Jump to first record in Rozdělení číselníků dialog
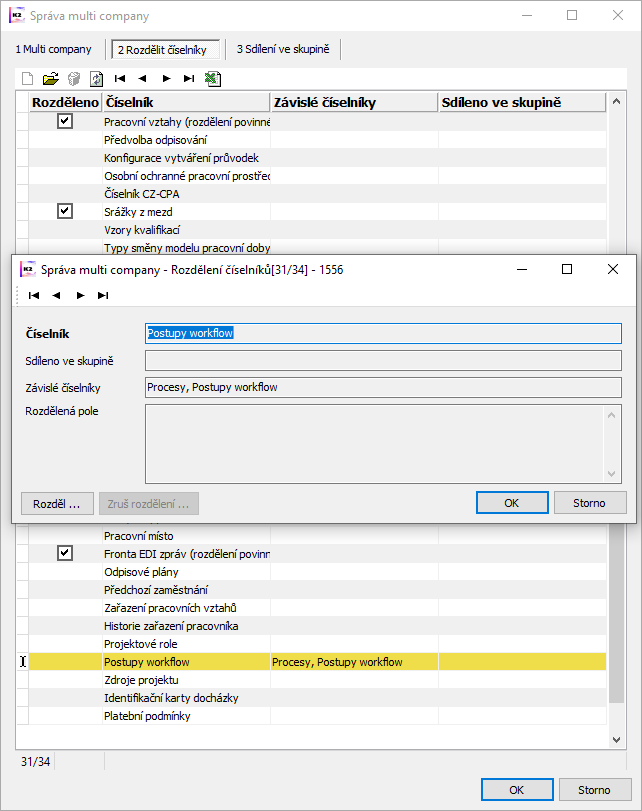The image size is (642, 811). [x=34, y=295]
